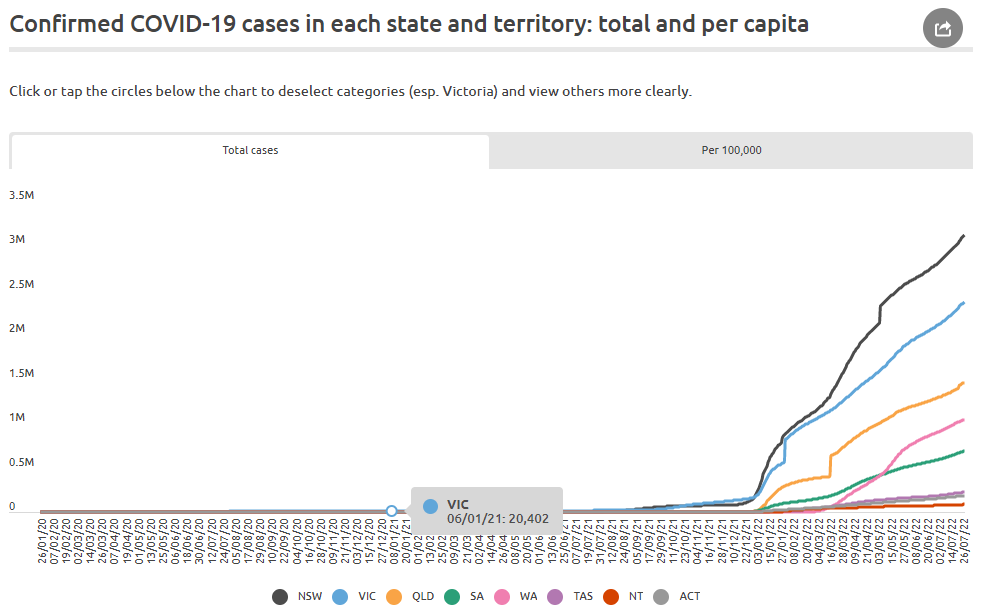Click the end of the NSW black line
This screenshot has width=1006, height=616.
[964, 236]
